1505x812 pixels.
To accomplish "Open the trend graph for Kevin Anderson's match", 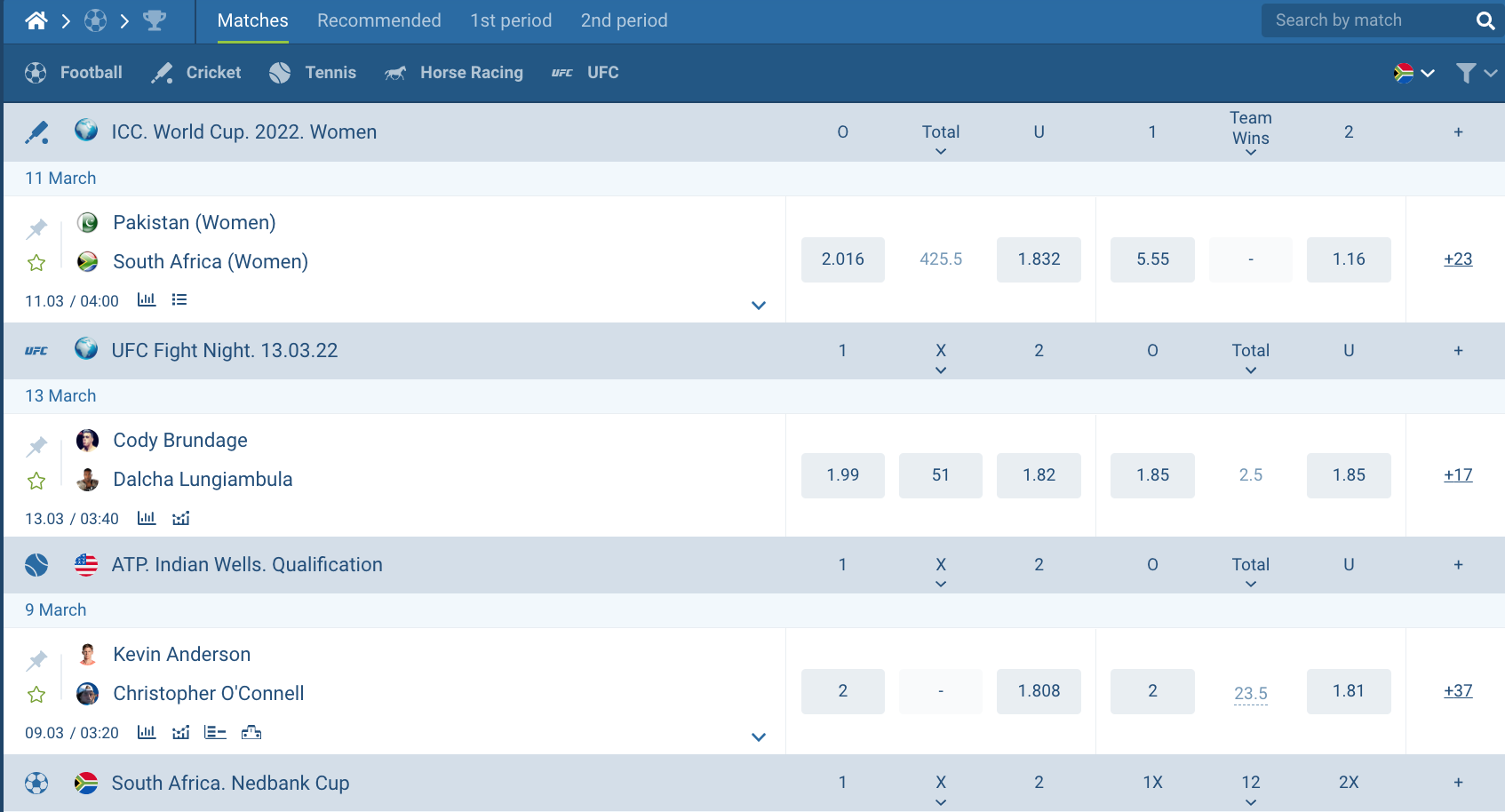I will [180, 732].
